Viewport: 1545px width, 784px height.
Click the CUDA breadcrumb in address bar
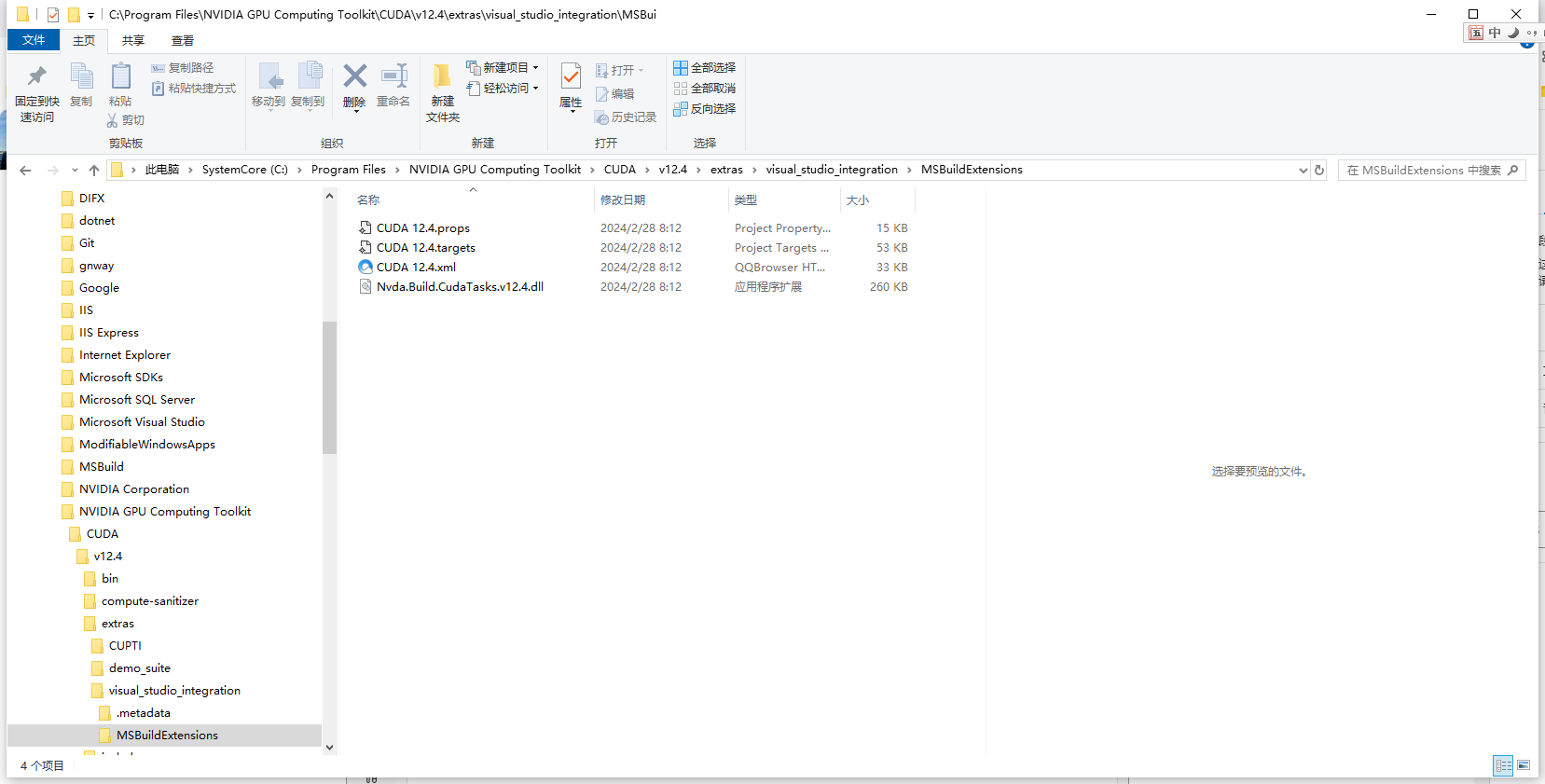coord(619,170)
